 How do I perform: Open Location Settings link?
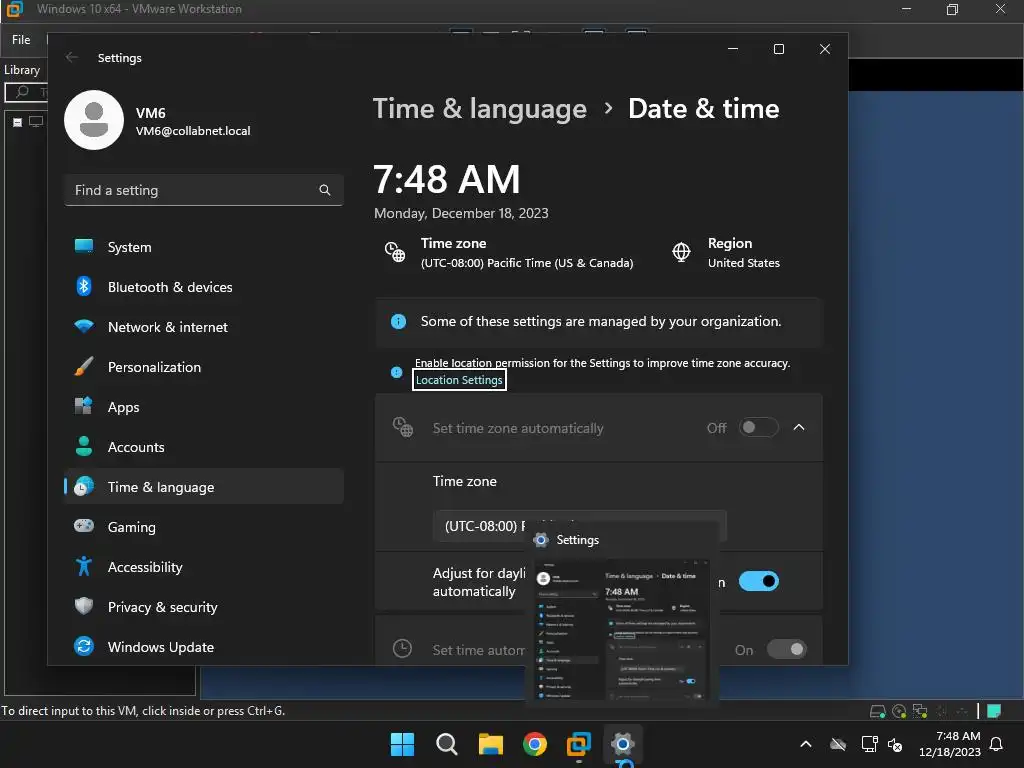pyautogui.click(x=459, y=380)
